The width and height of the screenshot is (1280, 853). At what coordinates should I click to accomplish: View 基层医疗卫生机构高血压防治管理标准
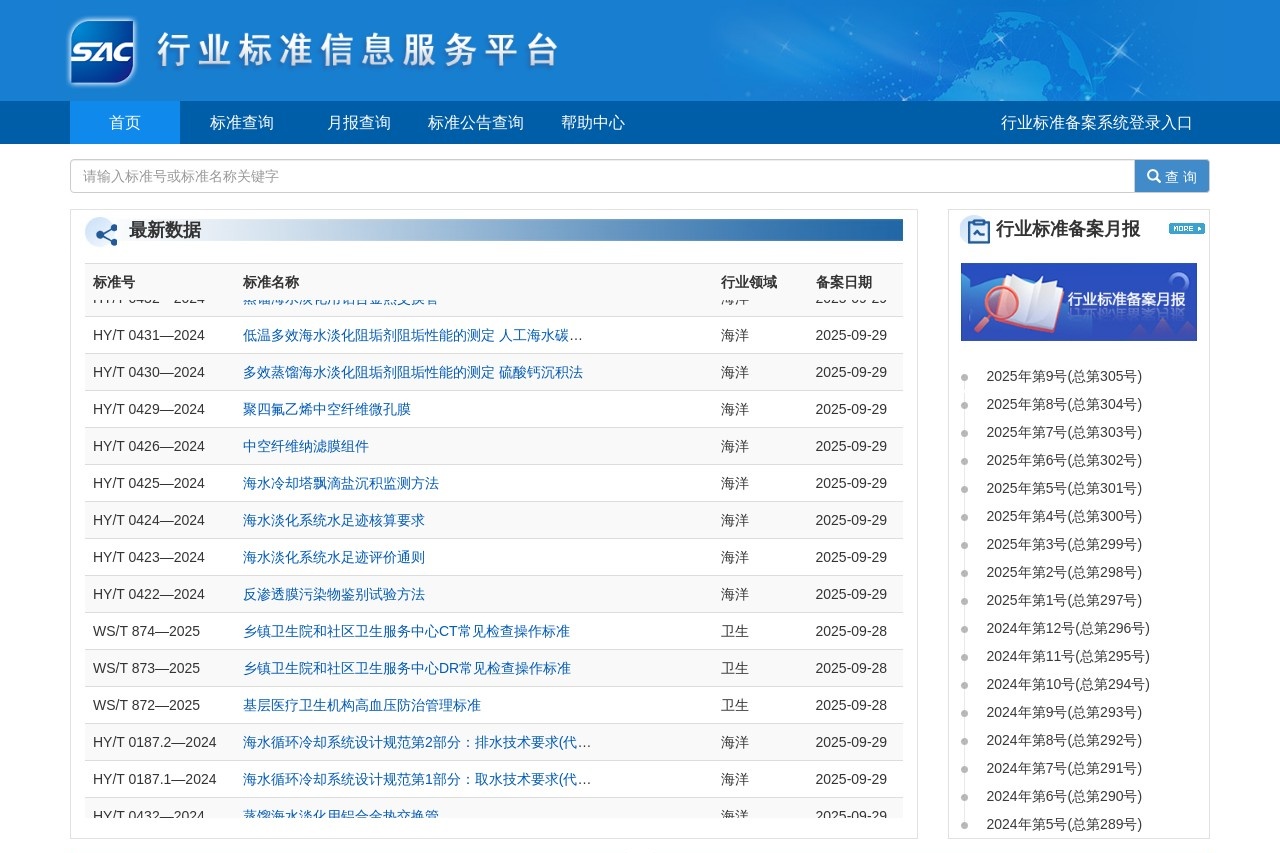point(362,705)
